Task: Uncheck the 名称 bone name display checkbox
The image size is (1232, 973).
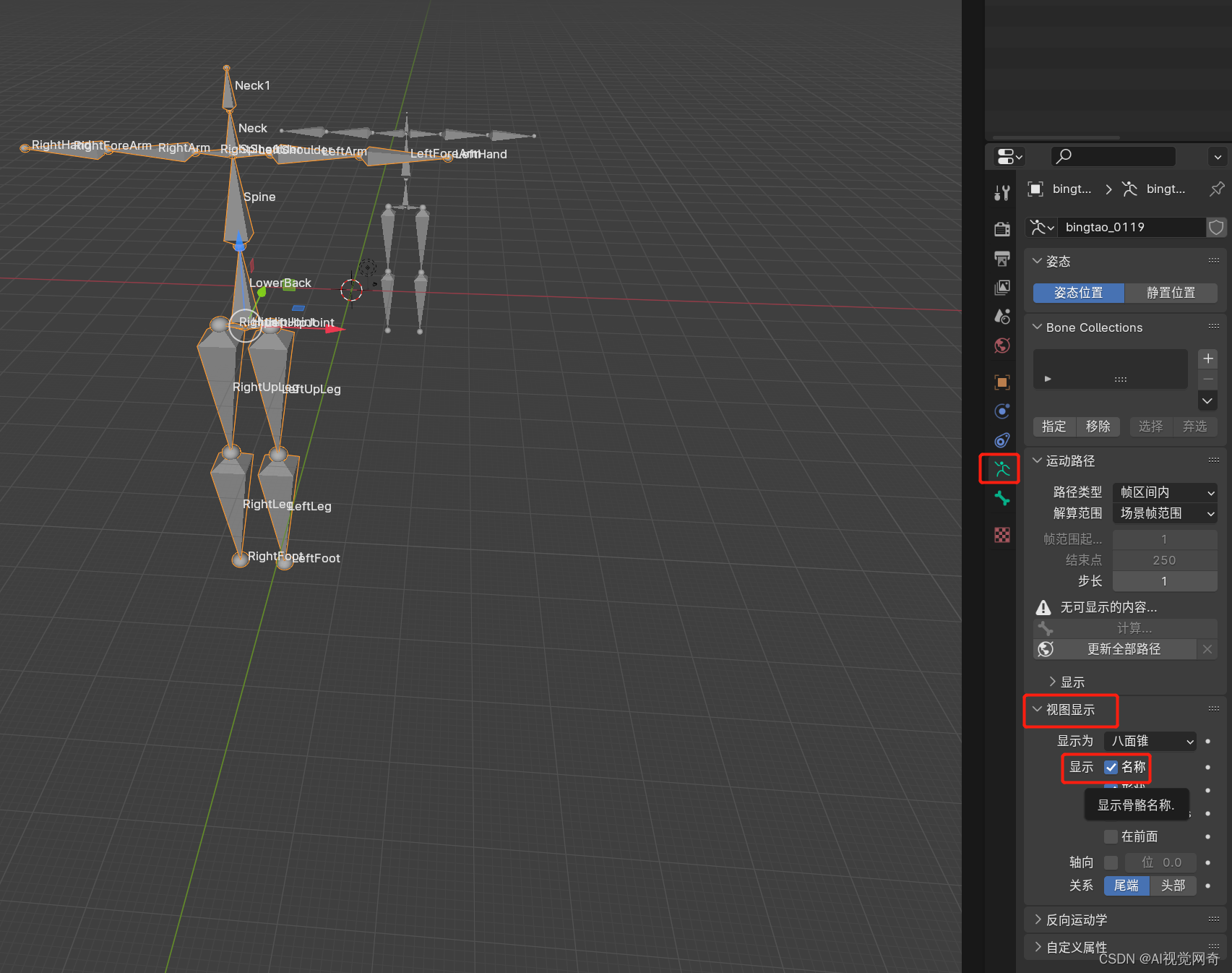Action: [x=1111, y=767]
